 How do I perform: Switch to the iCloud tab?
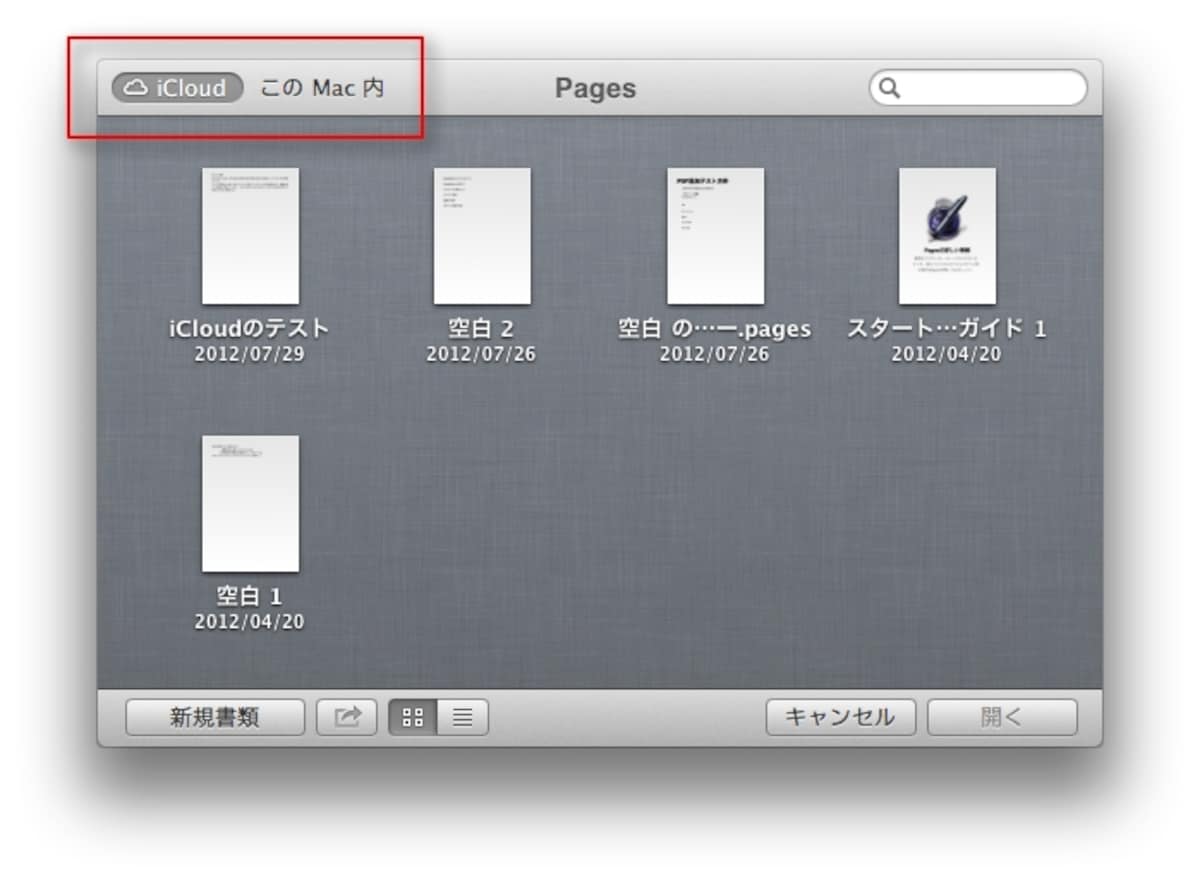tap(178, 88)
